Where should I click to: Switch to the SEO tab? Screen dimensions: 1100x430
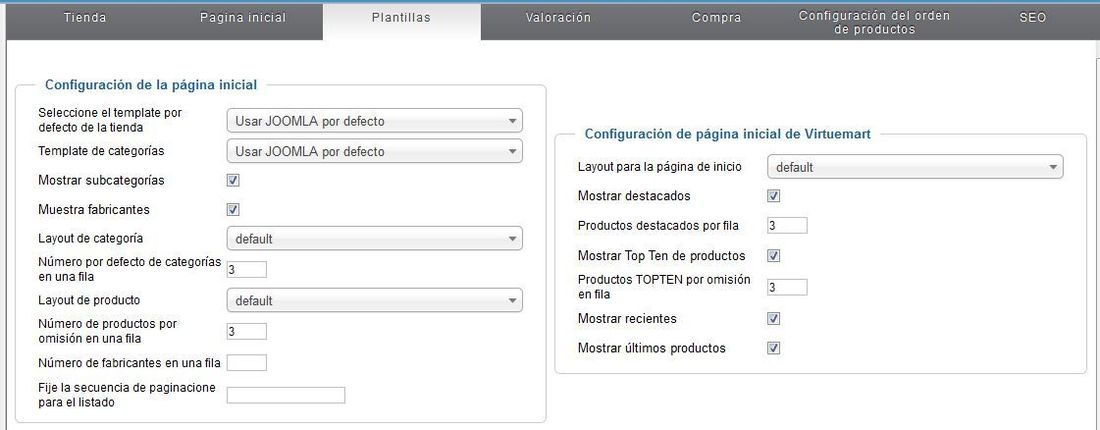(x=1032, y=18)
